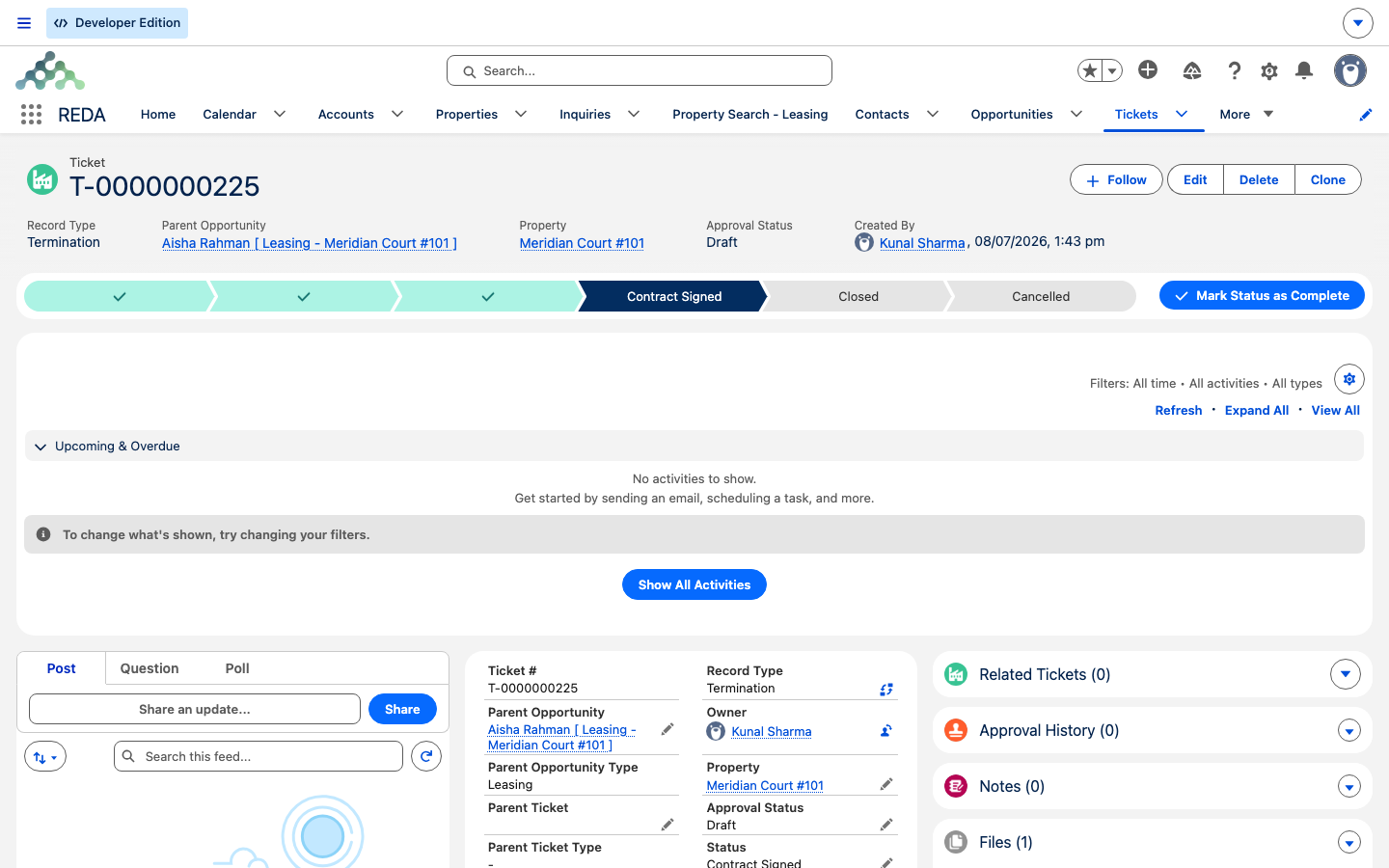Viewport: 1389px width, 868px height.
Task: Switch to the Poll tab
Action: 237,668
